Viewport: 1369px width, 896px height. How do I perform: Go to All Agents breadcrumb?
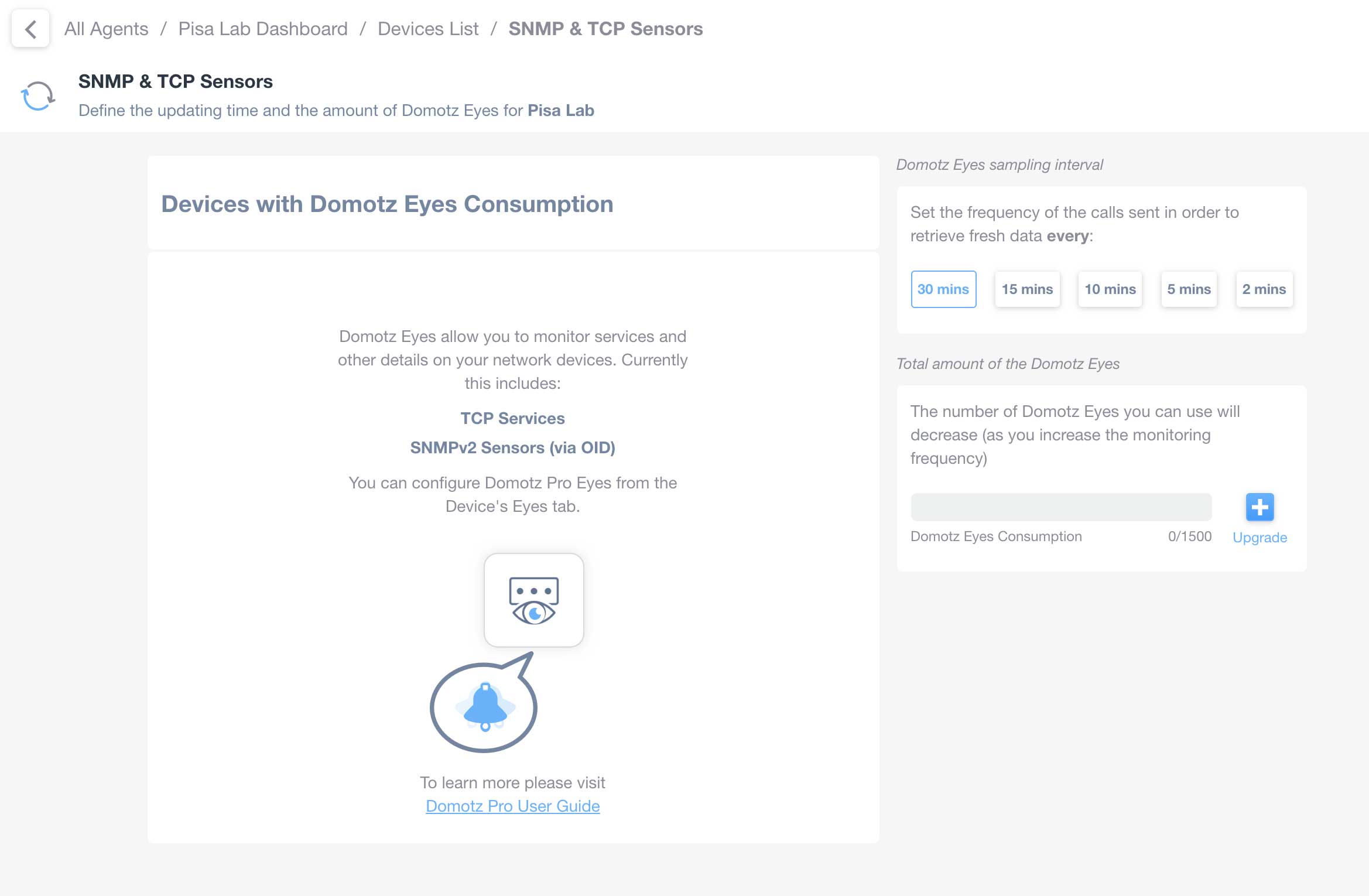tap(106, 29)
